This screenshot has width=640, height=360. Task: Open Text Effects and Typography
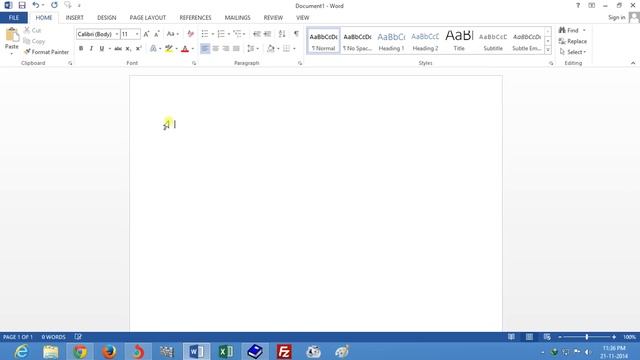coord(153,49)
